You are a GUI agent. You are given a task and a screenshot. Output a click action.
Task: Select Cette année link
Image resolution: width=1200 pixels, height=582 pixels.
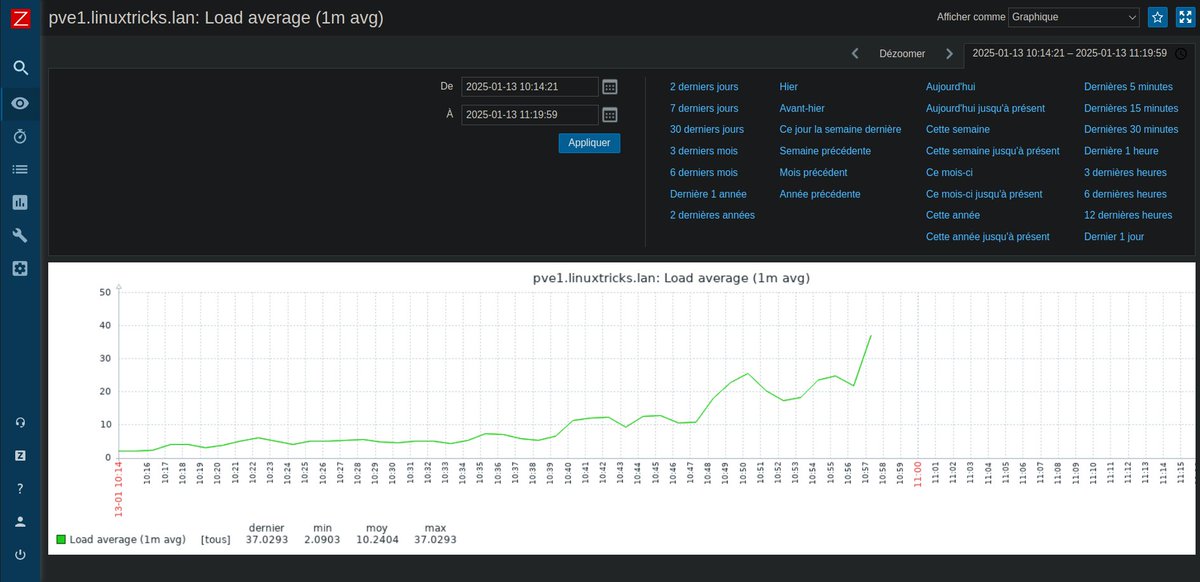[953, 215]
